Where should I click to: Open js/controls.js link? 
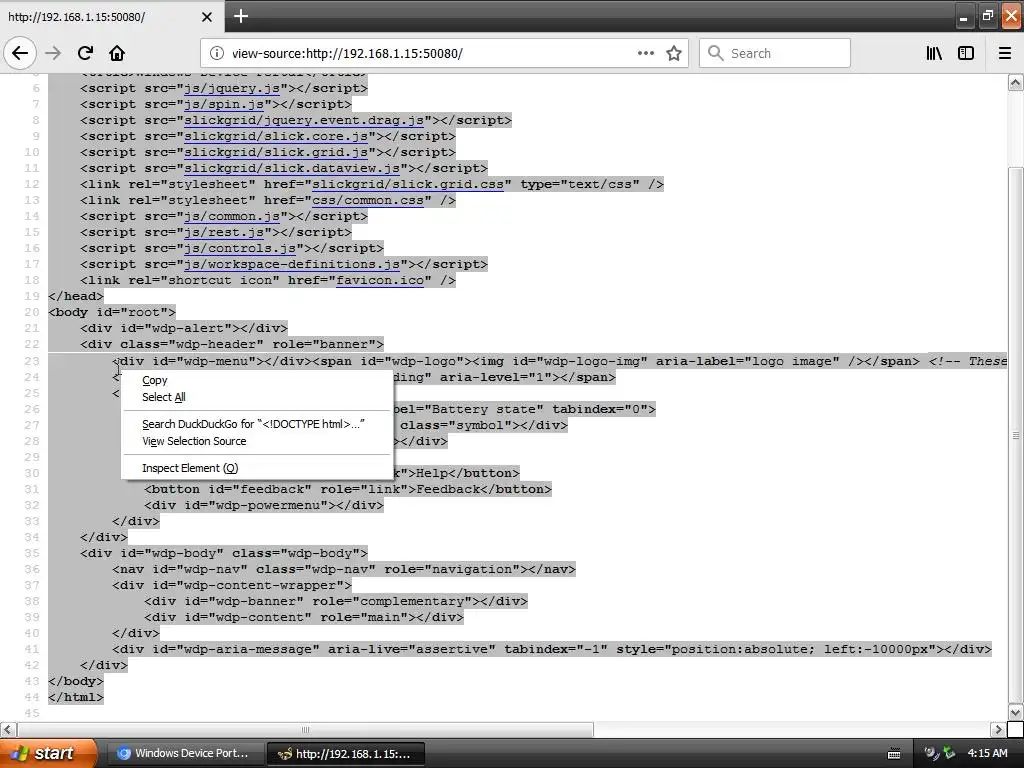tap(240, 248)
